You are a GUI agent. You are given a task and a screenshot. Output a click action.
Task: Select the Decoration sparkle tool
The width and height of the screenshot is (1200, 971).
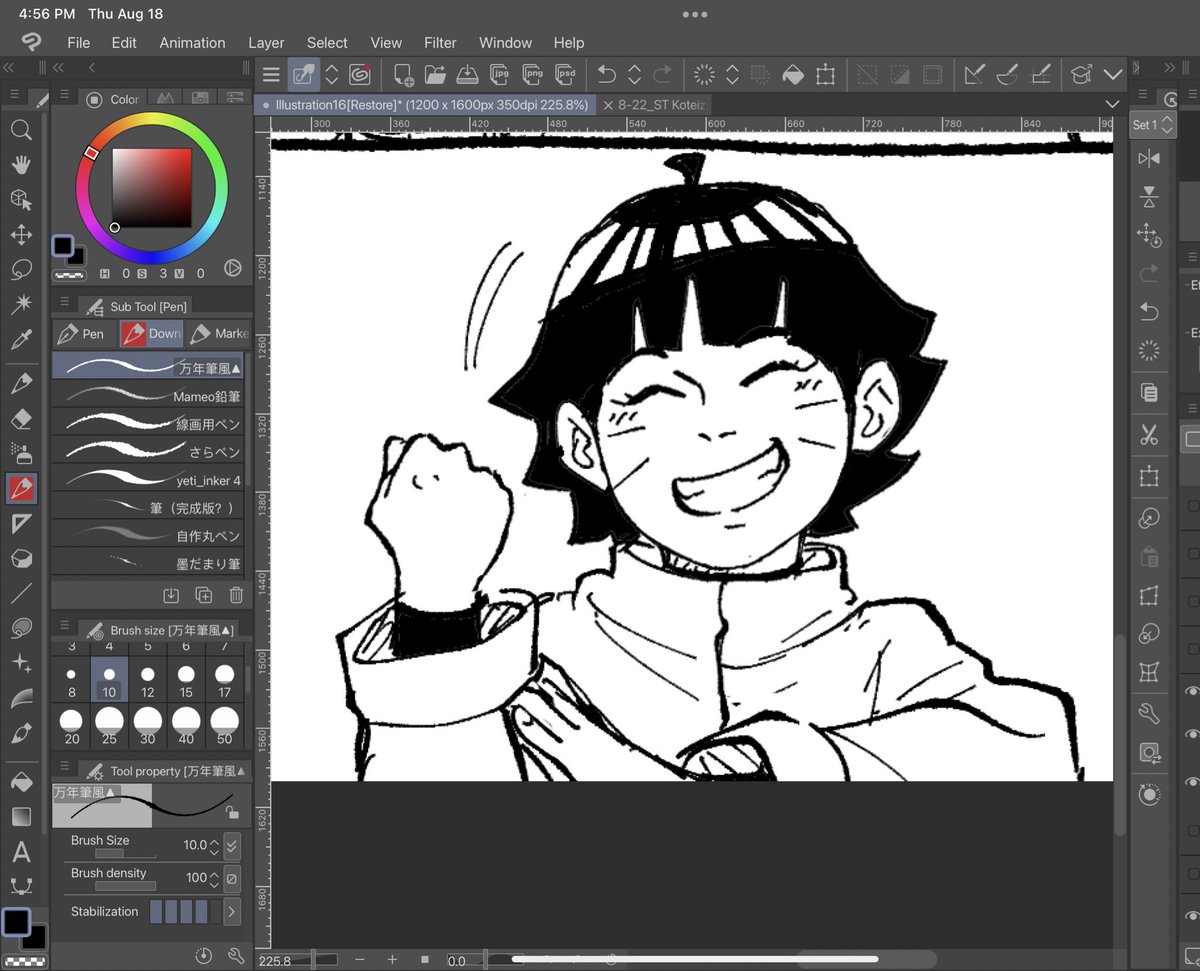click(x=21, y=663)
